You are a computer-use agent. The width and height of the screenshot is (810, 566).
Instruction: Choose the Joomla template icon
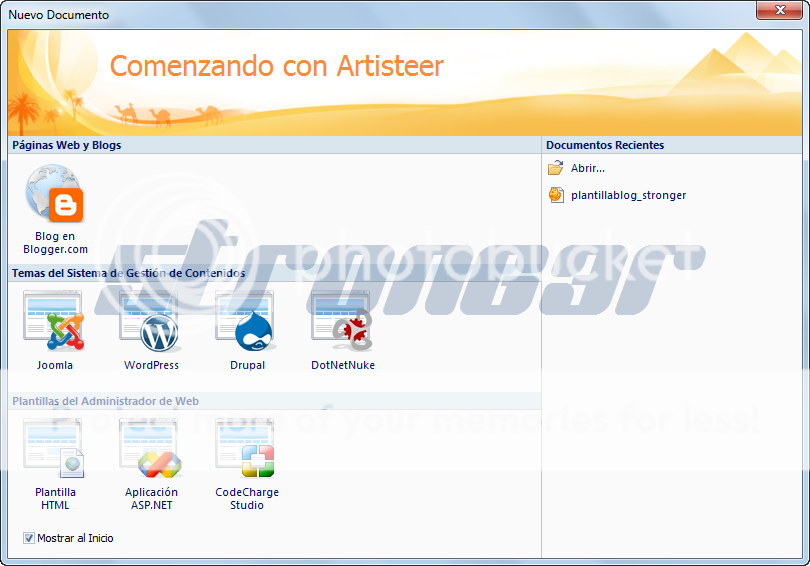click(54, 320)
